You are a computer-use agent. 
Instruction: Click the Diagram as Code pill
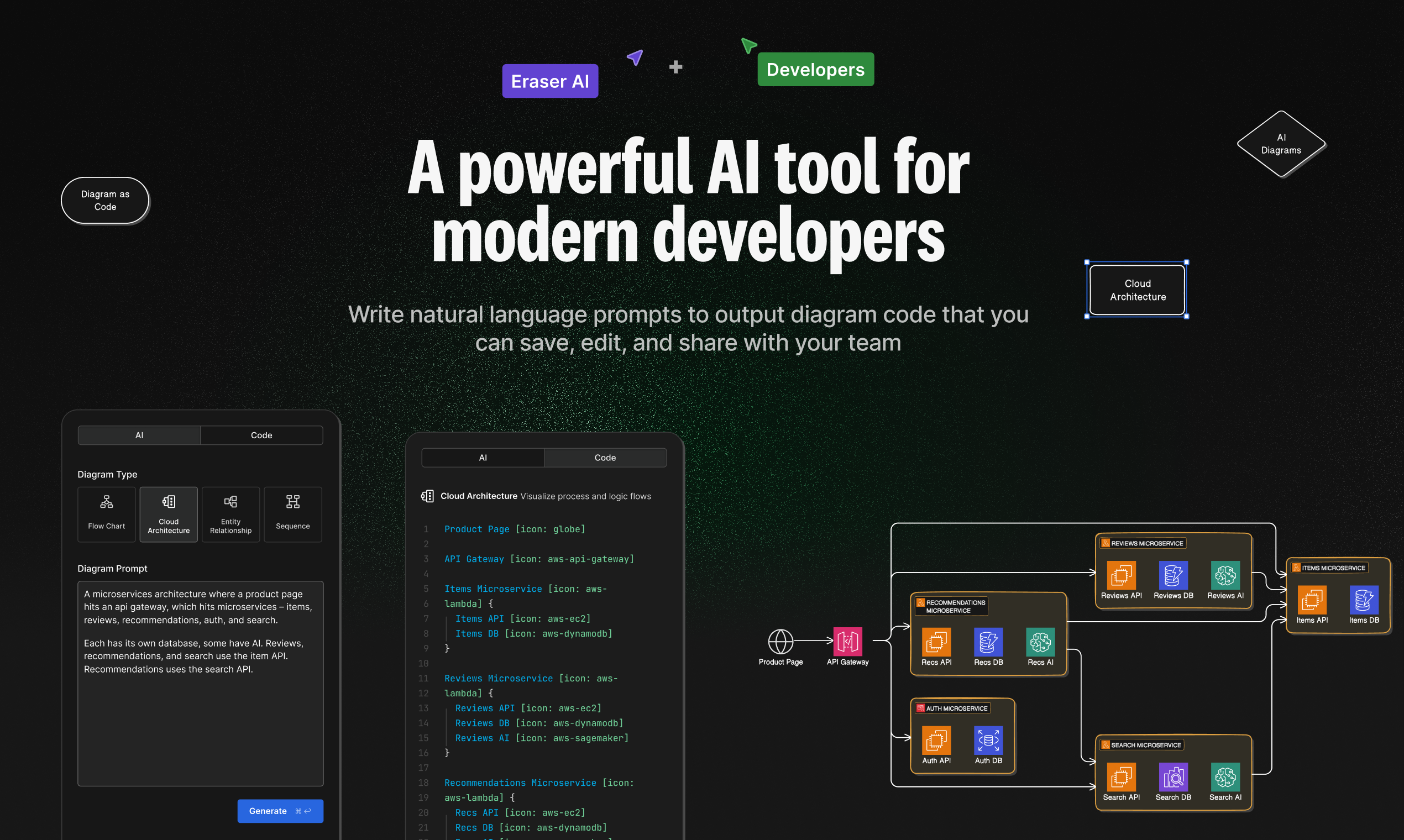(x=105, y=201)
